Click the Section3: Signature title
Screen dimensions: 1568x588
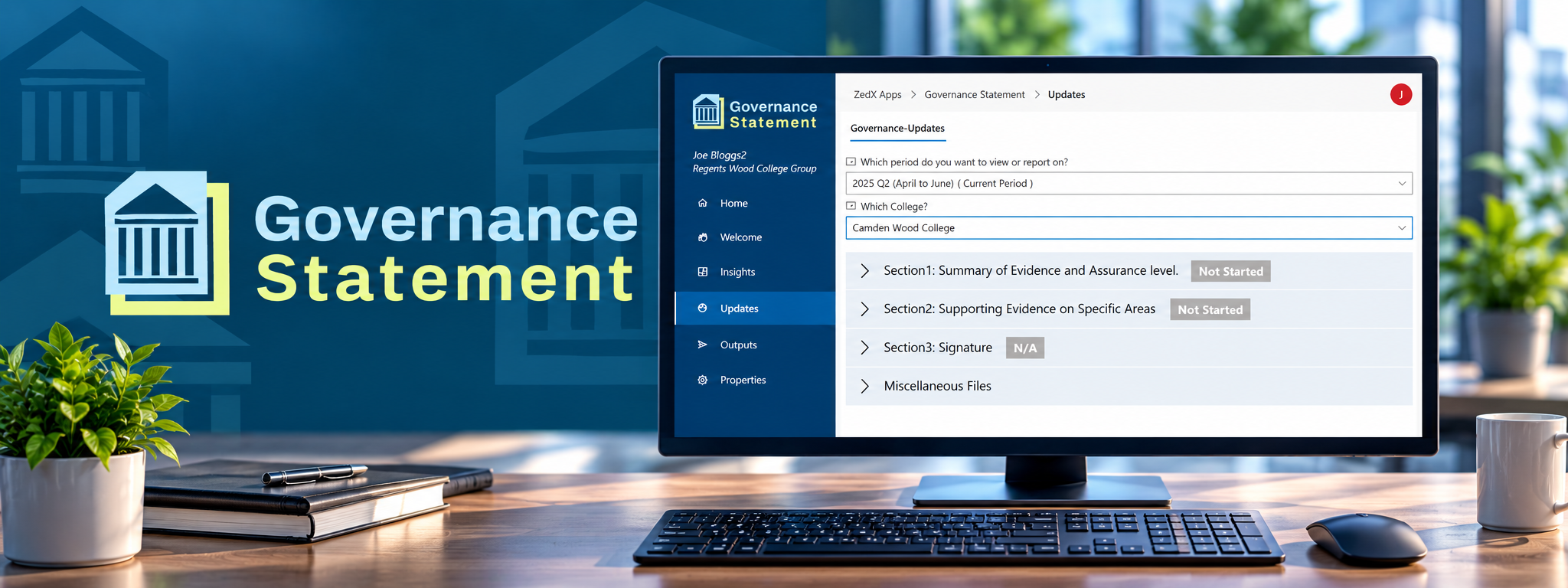coord(938,348)
